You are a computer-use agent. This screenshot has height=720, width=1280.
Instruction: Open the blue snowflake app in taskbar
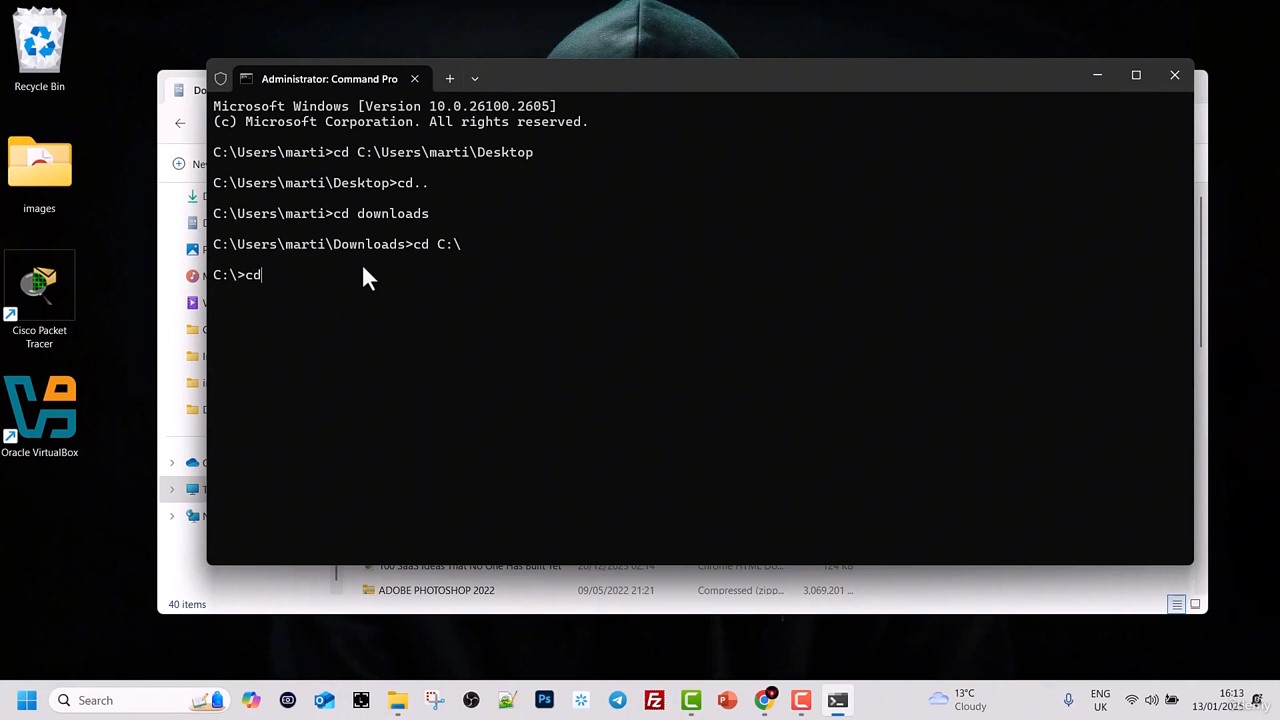tap(581, 700)
